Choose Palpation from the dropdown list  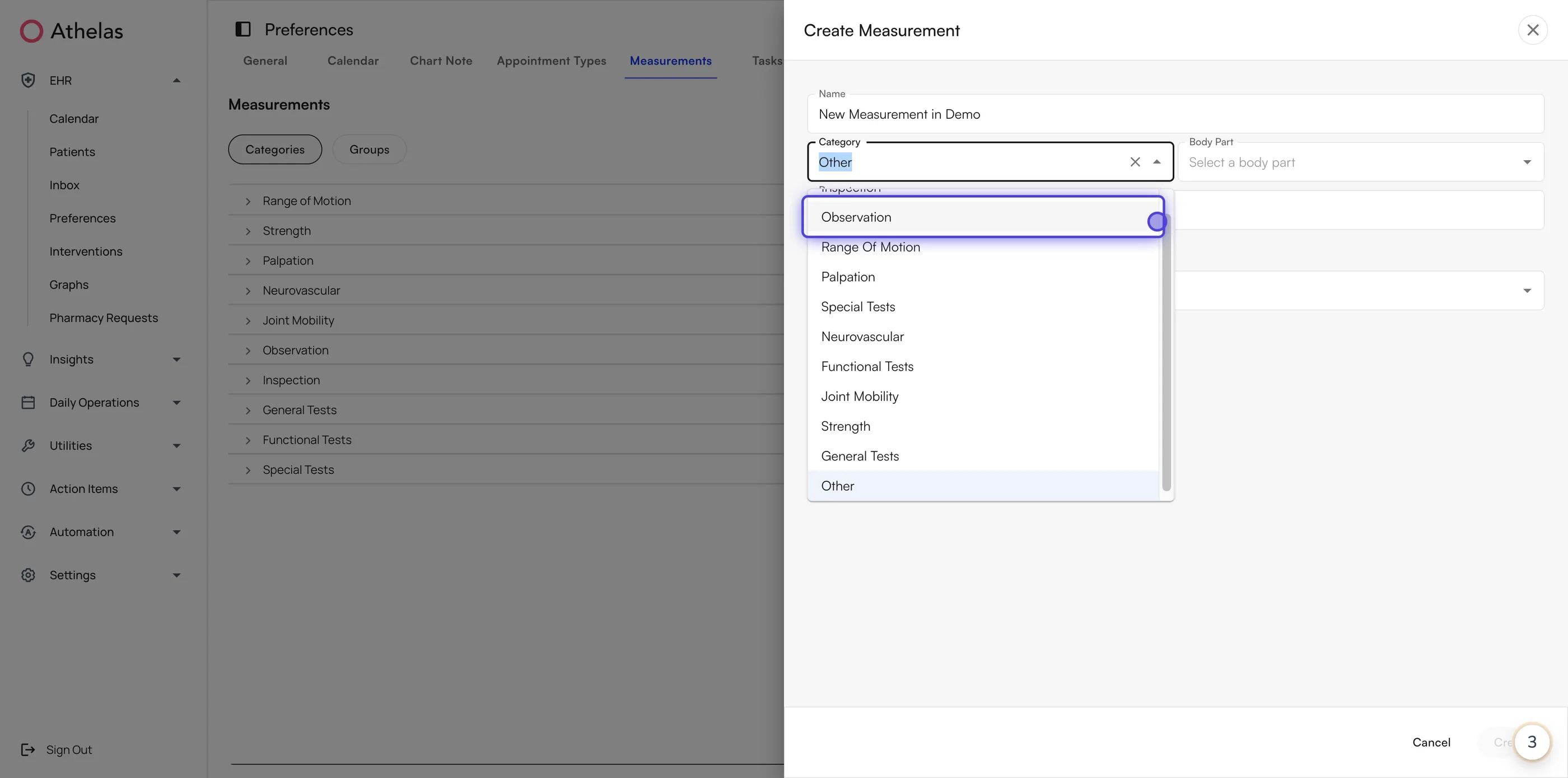coord(982,276)
